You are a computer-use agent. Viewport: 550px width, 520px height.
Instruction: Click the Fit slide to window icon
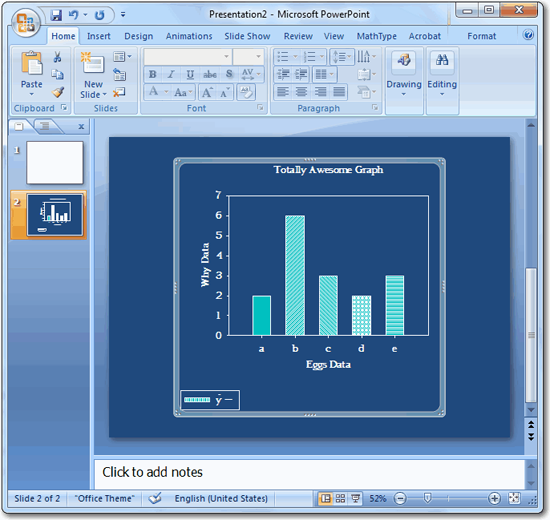515,498
